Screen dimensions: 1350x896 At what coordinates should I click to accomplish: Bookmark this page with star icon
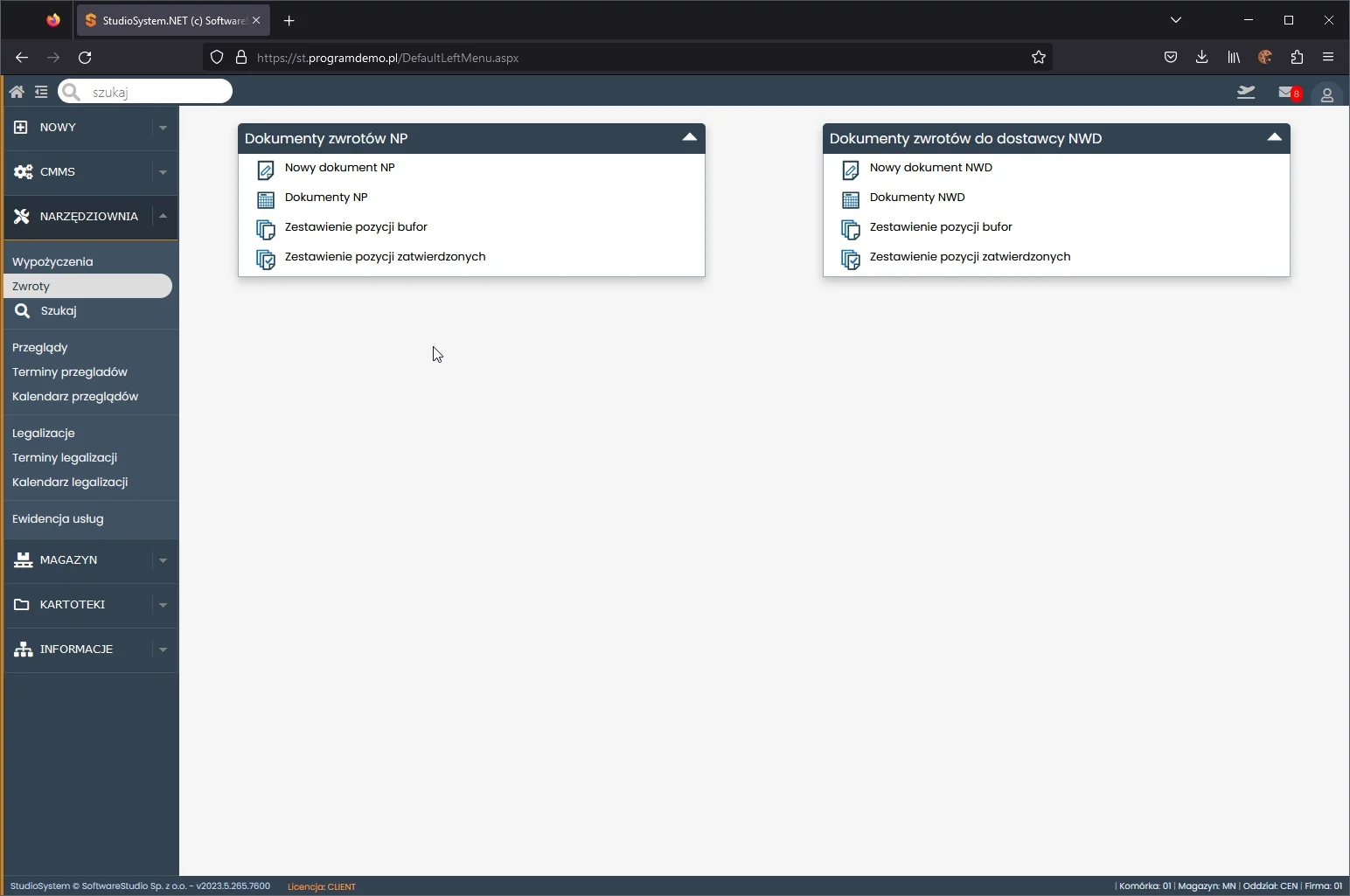click(1038, 58)
